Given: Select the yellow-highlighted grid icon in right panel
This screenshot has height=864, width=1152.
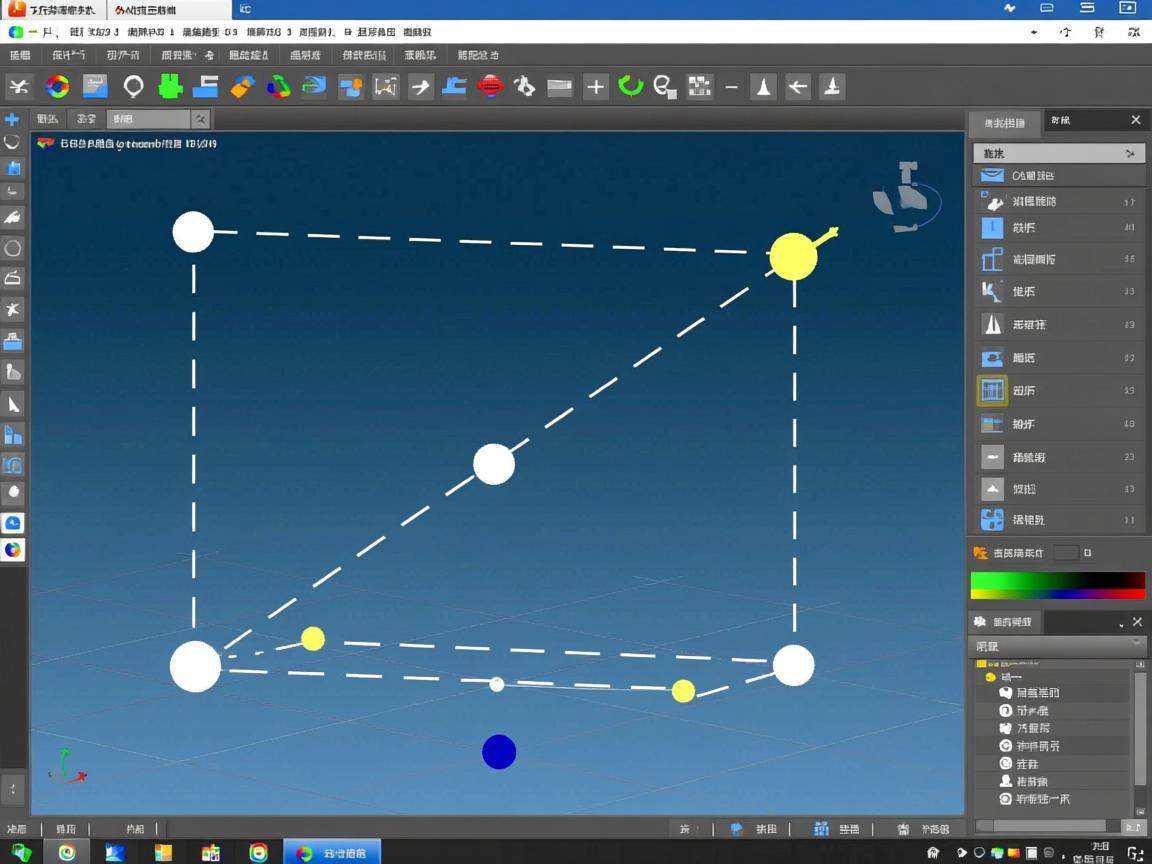Looking at the screenshot, I should (x=991, y=390).
